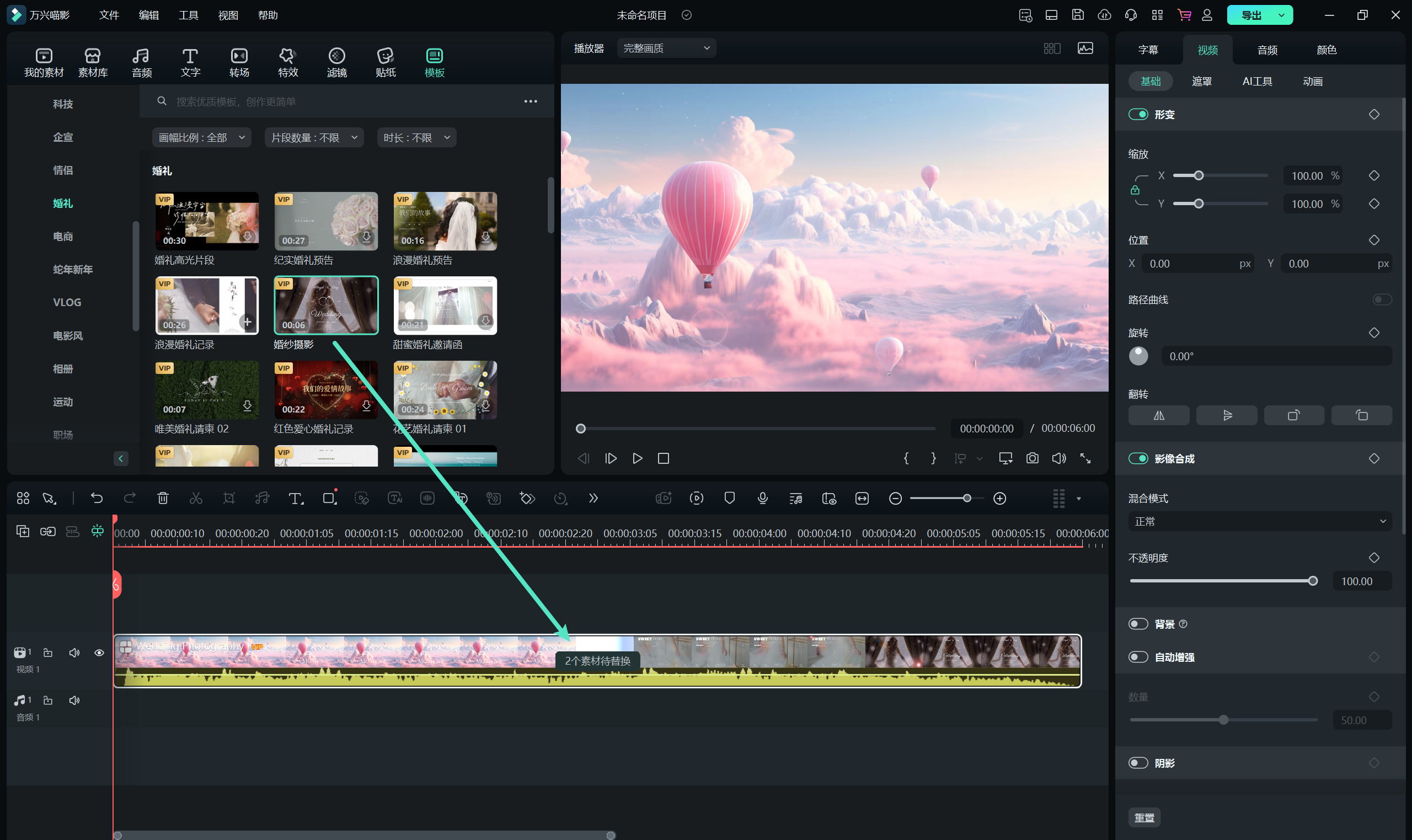Click the voiceover microphone icon
Viewport: 1412px width, 840px height.
pyautogui.click(x=762, y=498)
